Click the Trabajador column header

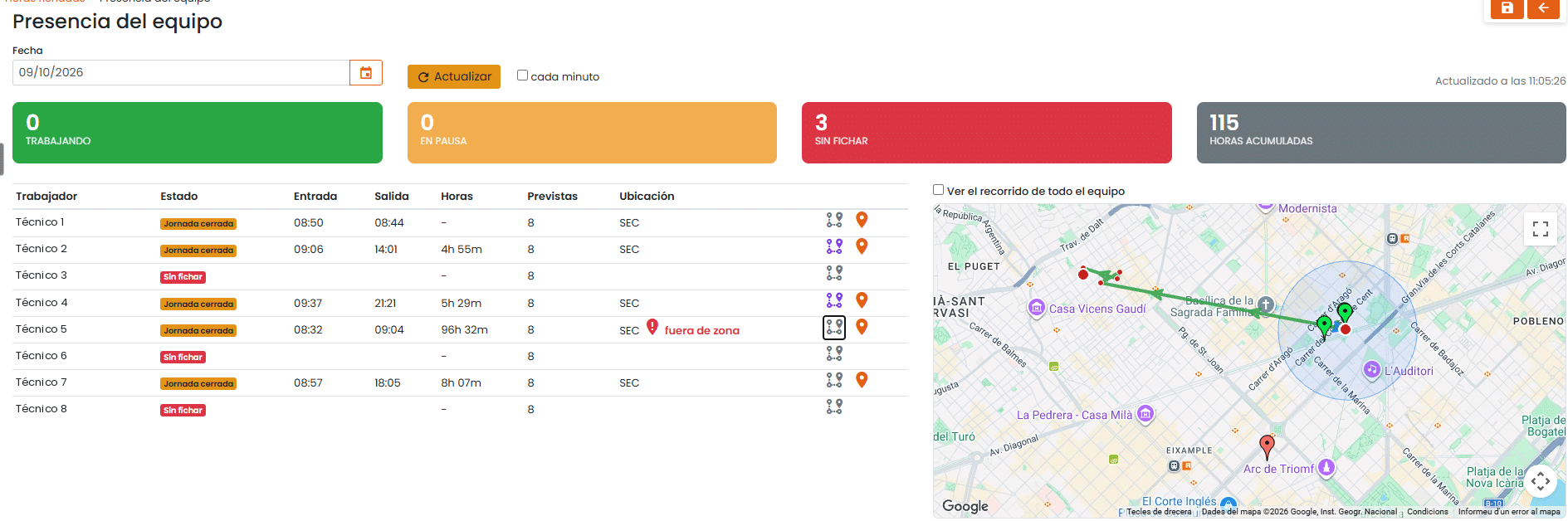click(x=46, y=196)
